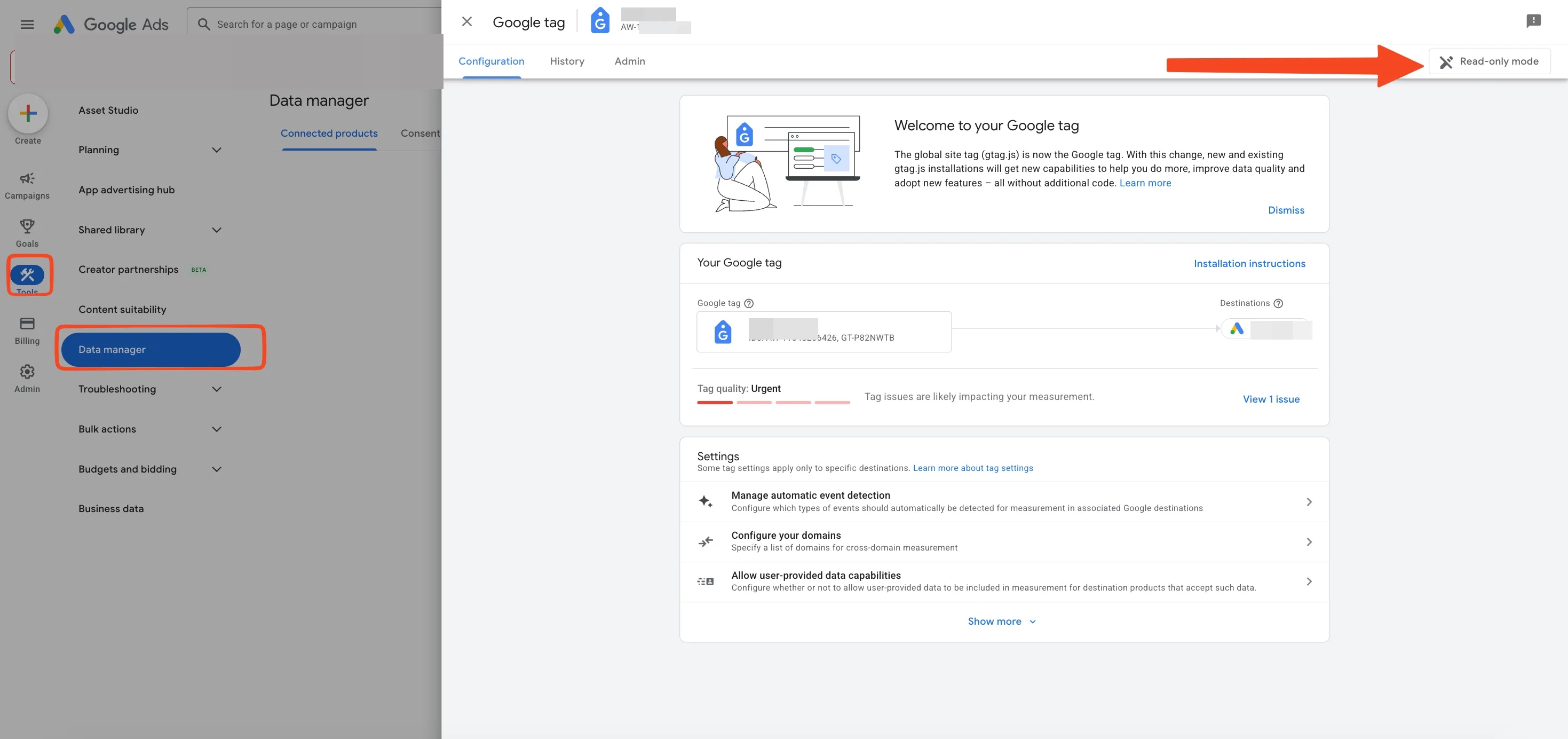Open Asset Studio menu item
Viewport: 1568px width, 739px height.
108,111
